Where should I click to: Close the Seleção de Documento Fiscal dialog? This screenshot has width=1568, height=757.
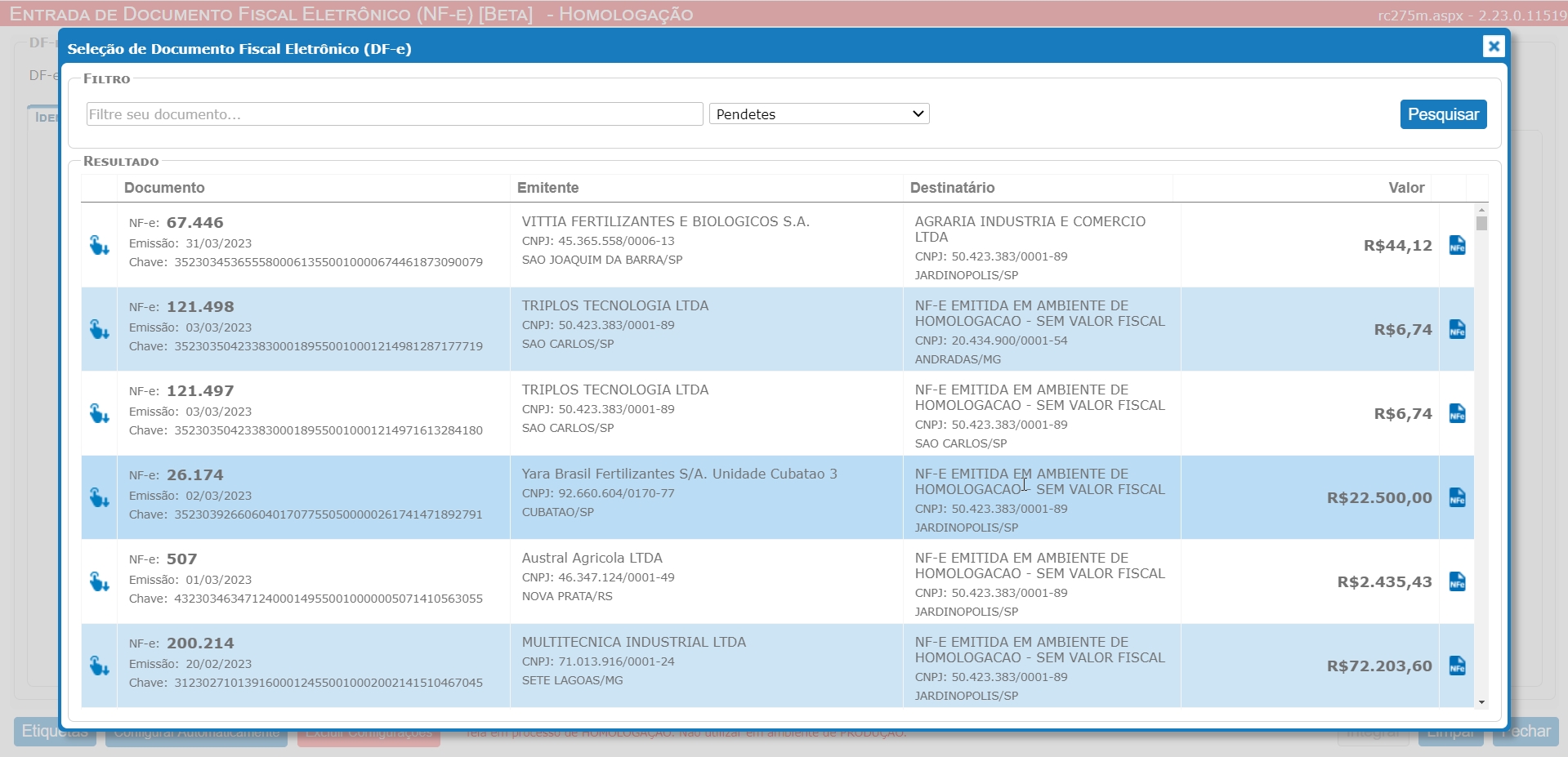[1494, 47]
